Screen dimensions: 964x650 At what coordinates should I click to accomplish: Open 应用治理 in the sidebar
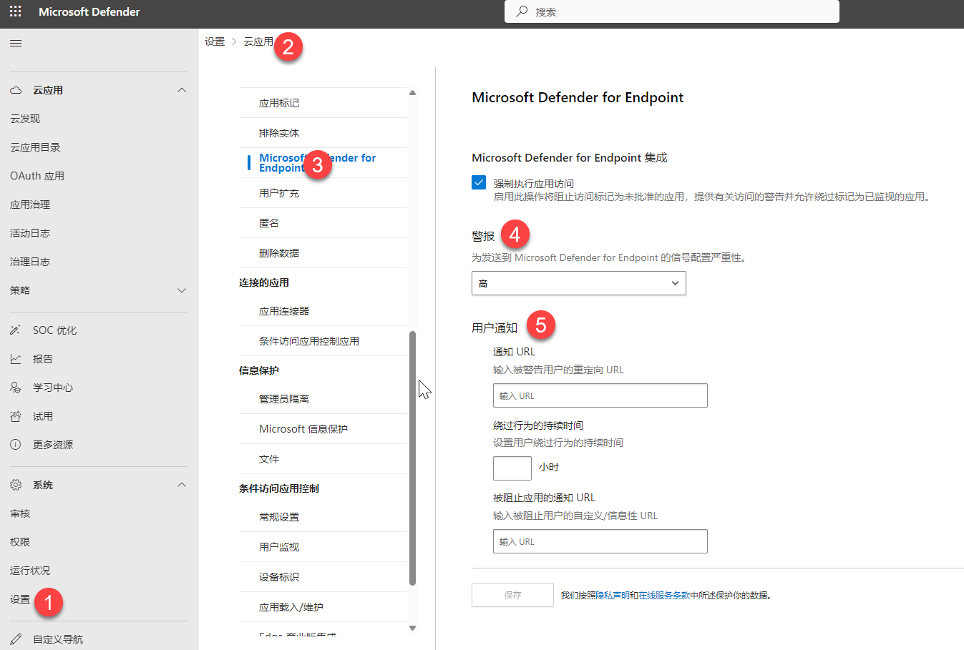(30, 205)
